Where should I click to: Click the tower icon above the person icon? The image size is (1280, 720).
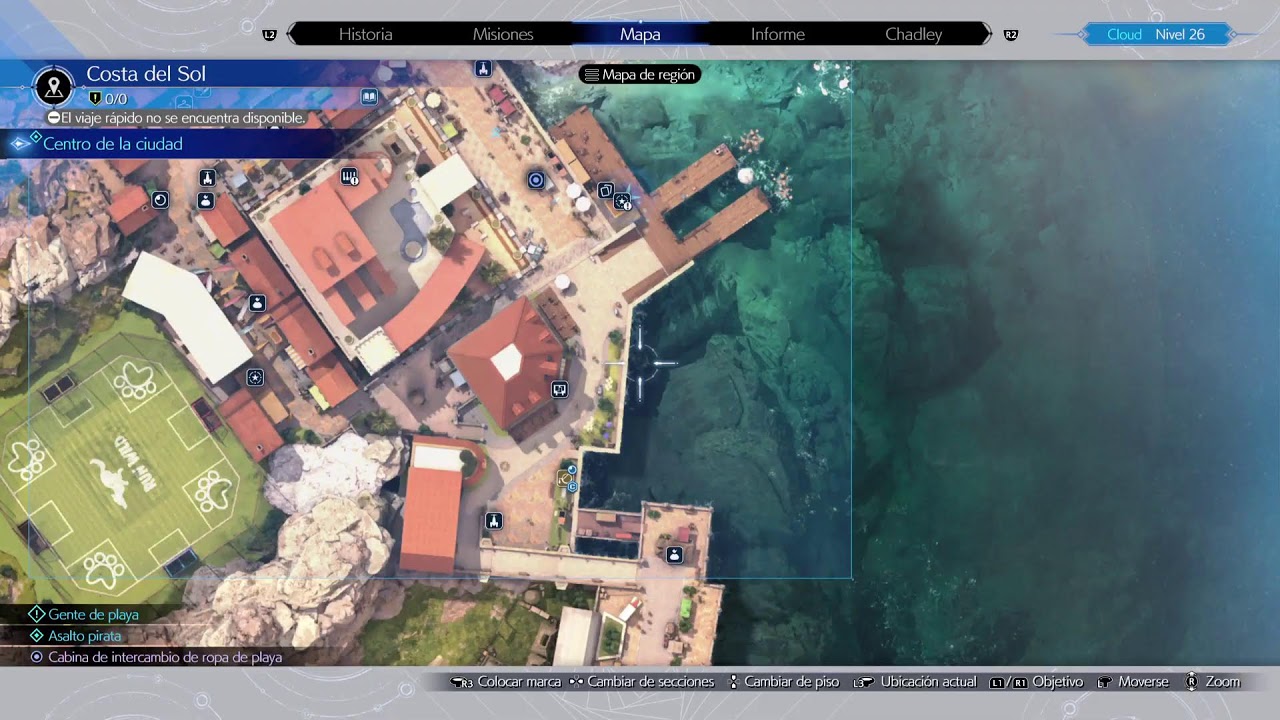coord(207,179)
